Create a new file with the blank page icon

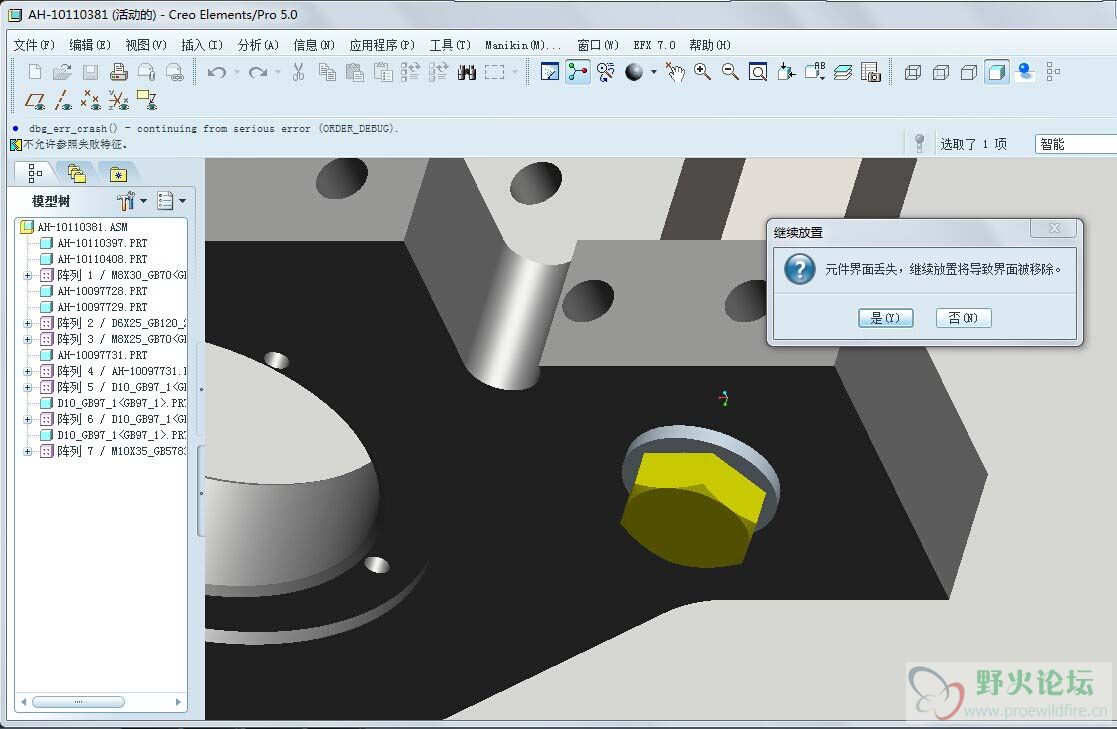(34, 72)
